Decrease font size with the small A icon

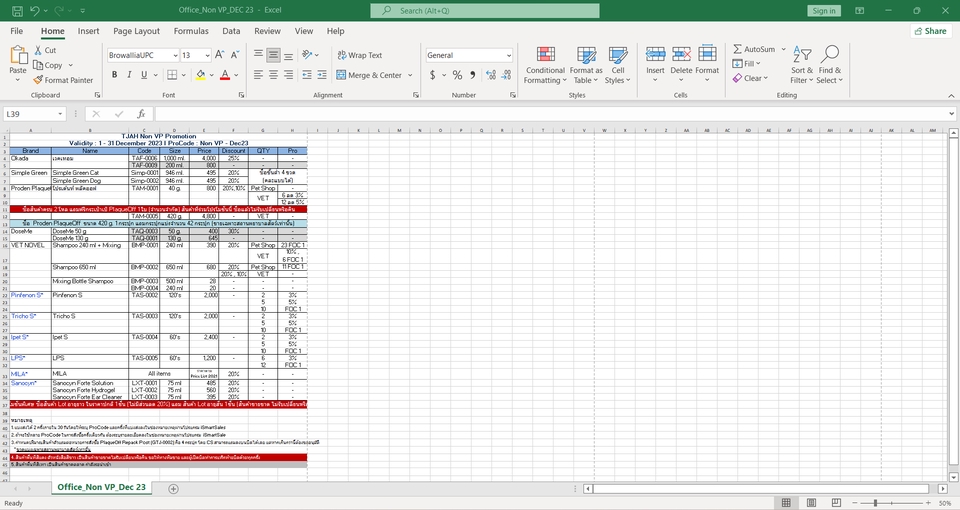click(x=234, y=54)
